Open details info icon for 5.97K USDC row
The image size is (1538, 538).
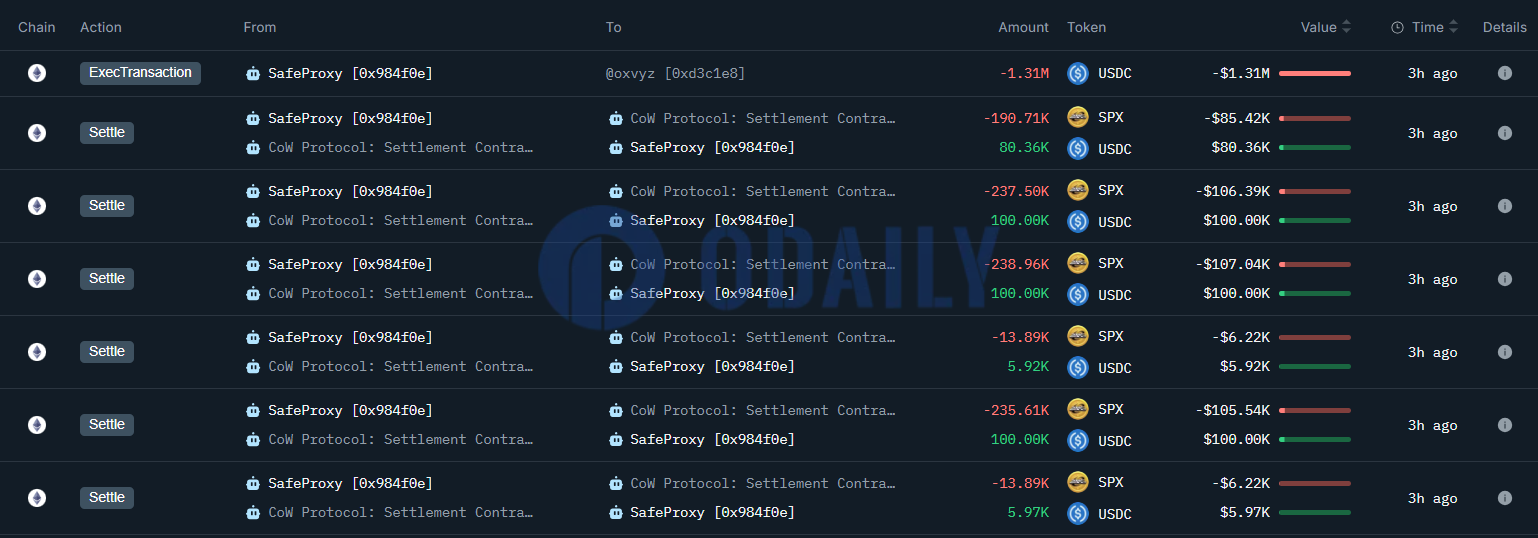1504,498
